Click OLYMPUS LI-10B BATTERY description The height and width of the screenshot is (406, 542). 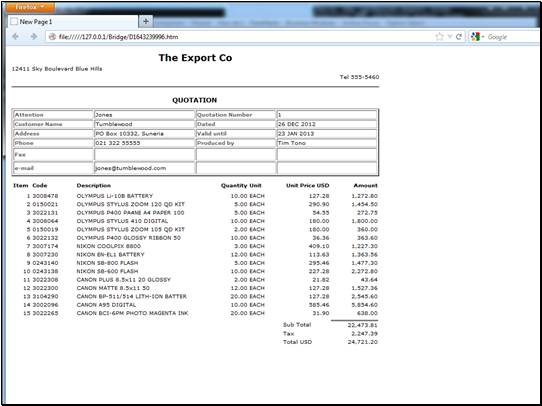[115, 196]
